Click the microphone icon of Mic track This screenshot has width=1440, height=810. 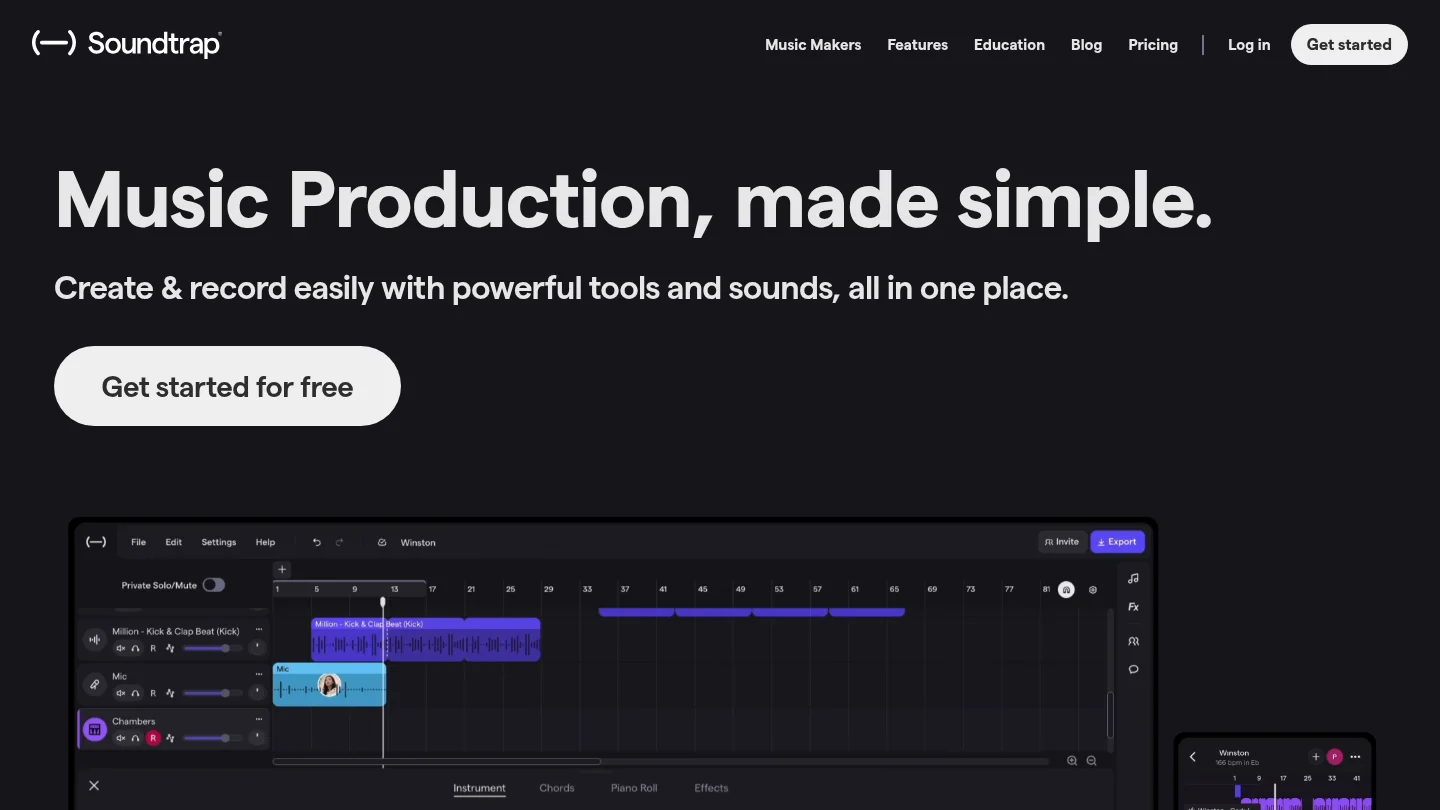point(94,684)
